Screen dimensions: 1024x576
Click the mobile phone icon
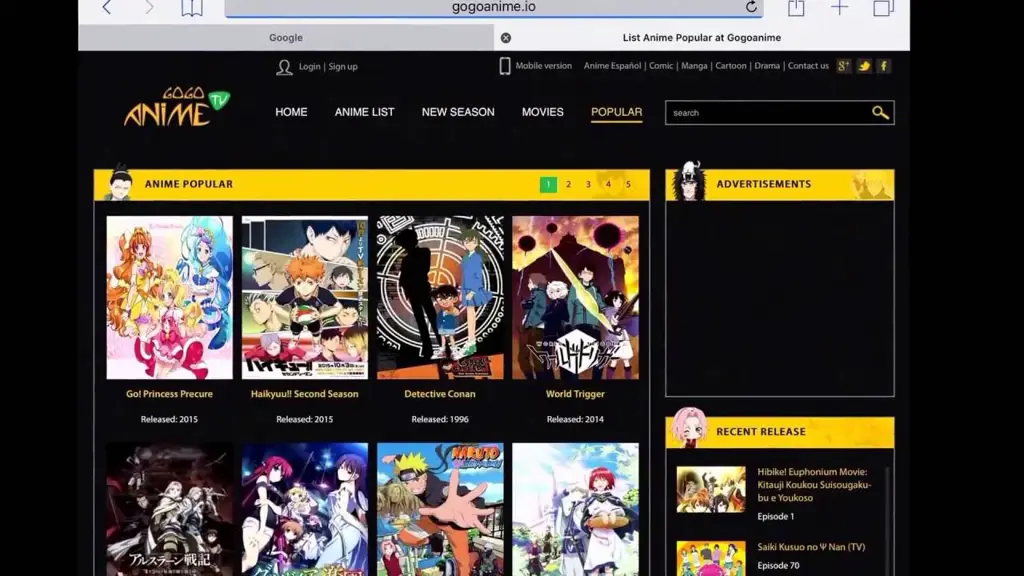point(505,66)
